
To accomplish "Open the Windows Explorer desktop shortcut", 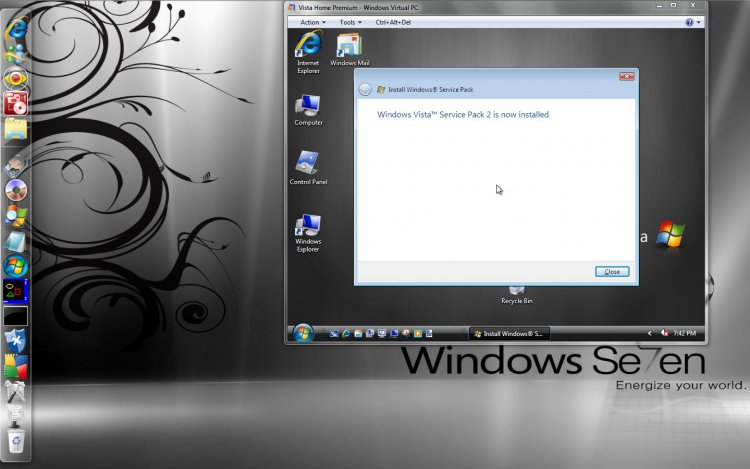I will (x=308, y=233).
